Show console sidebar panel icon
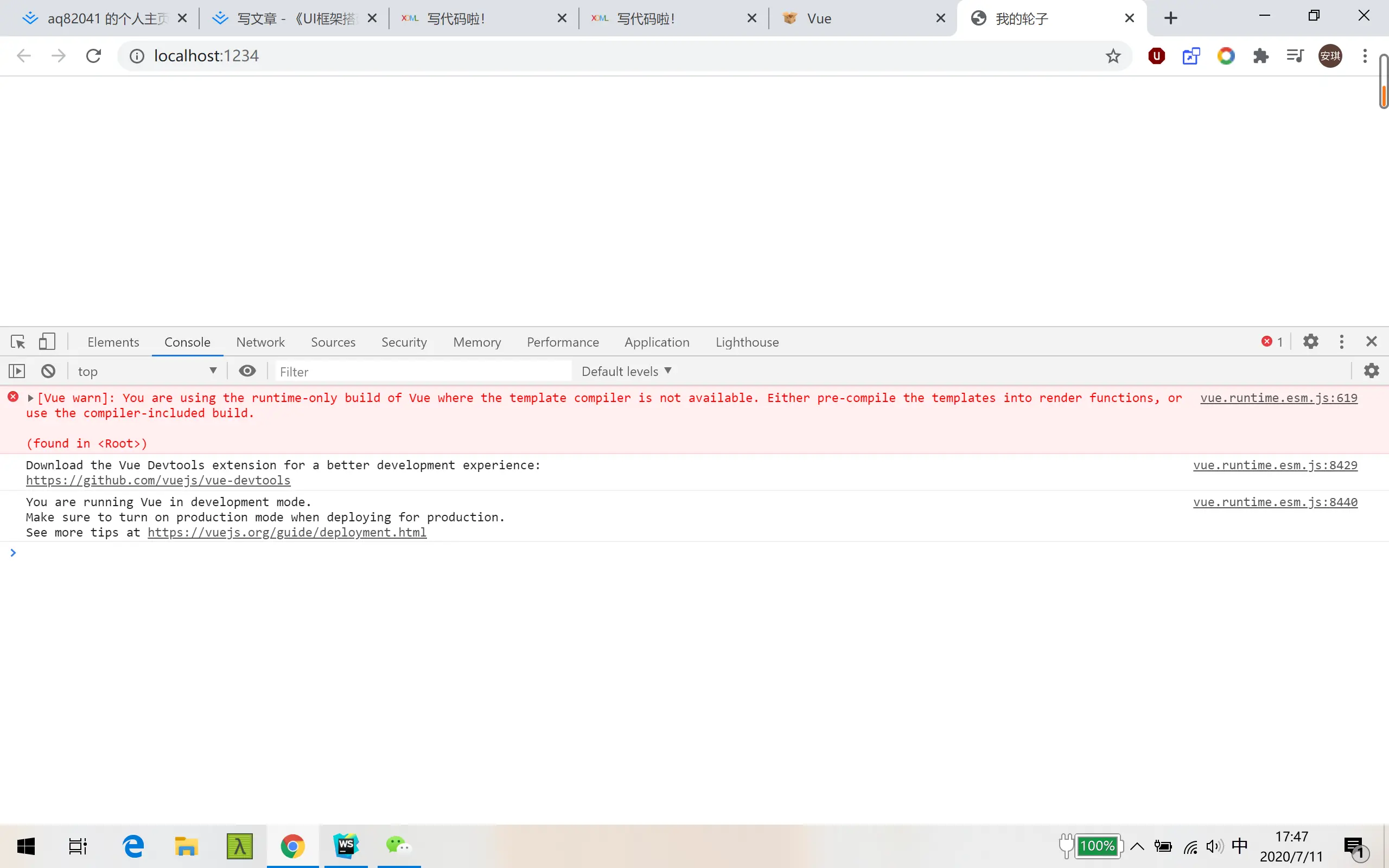The height and width of the screenshot is (868, 1389). tap(17, 372)
